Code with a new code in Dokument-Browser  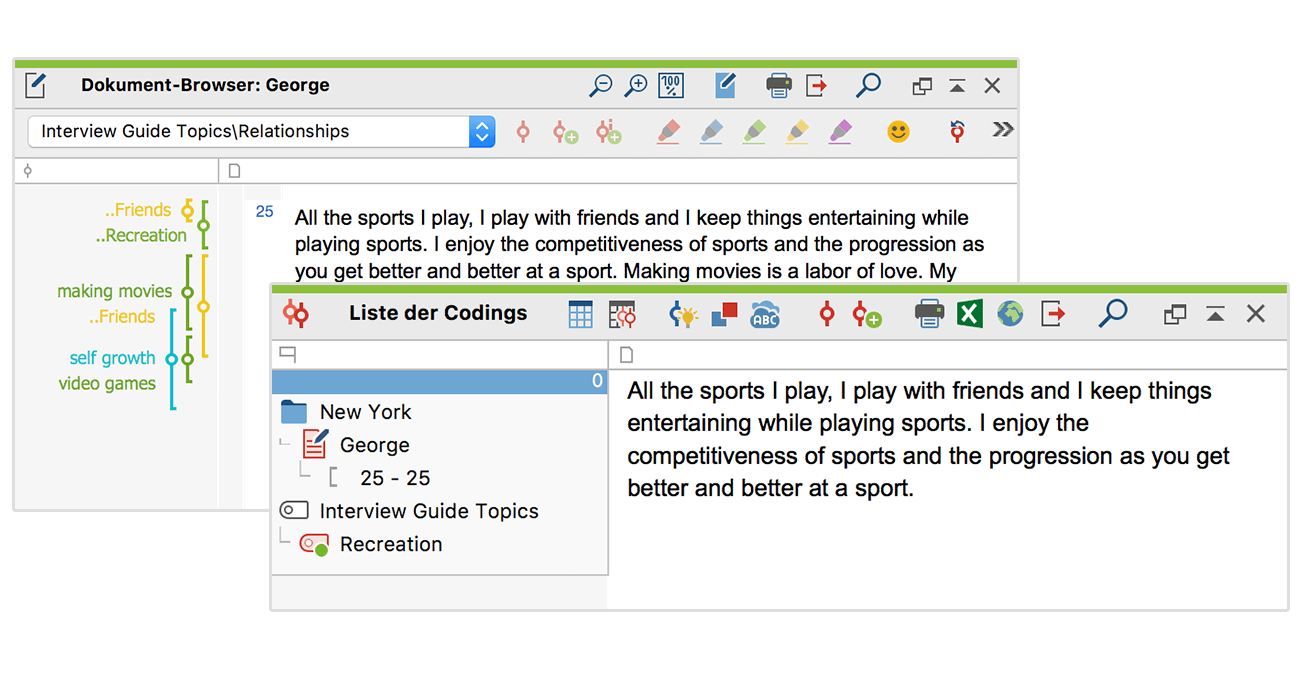[x=566, y=131]
